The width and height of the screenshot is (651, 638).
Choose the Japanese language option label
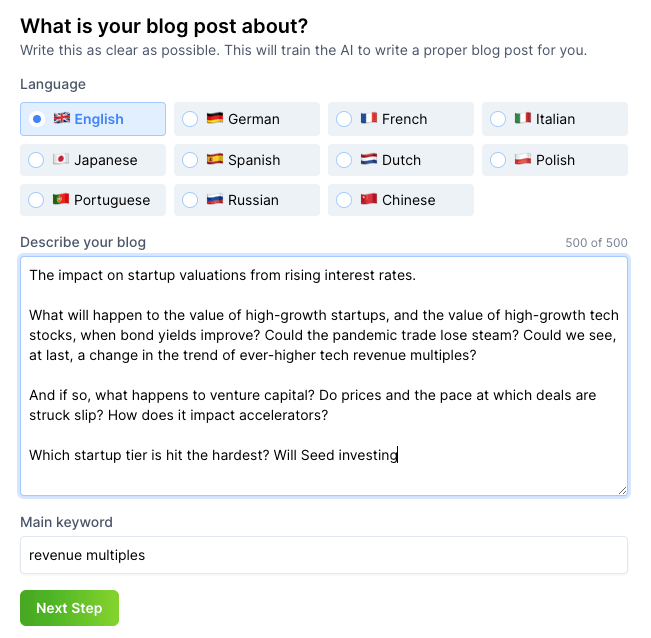pos(106,160)
